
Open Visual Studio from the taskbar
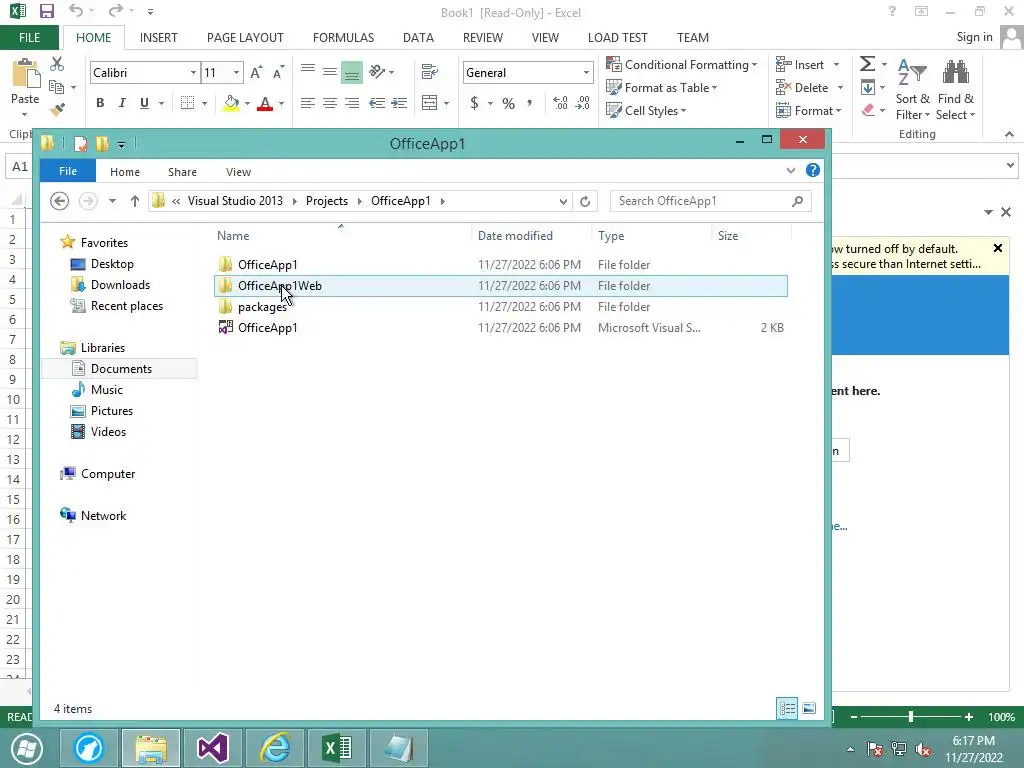[x=212, y=748]
